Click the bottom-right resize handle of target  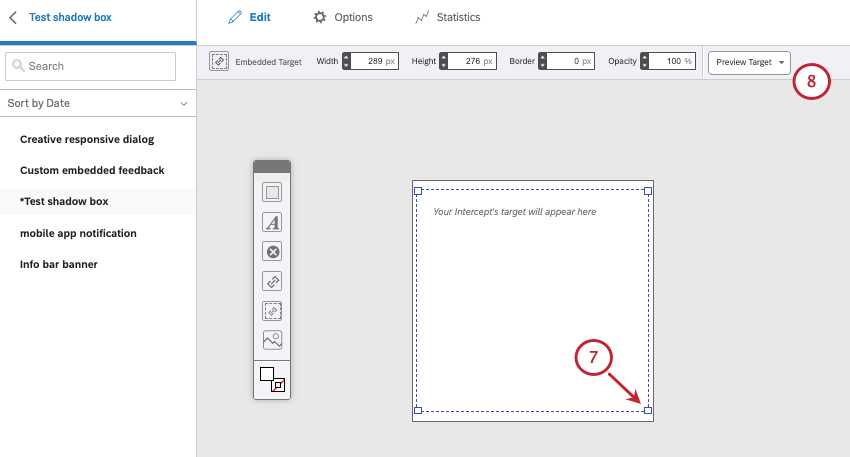tap(648, 410)
